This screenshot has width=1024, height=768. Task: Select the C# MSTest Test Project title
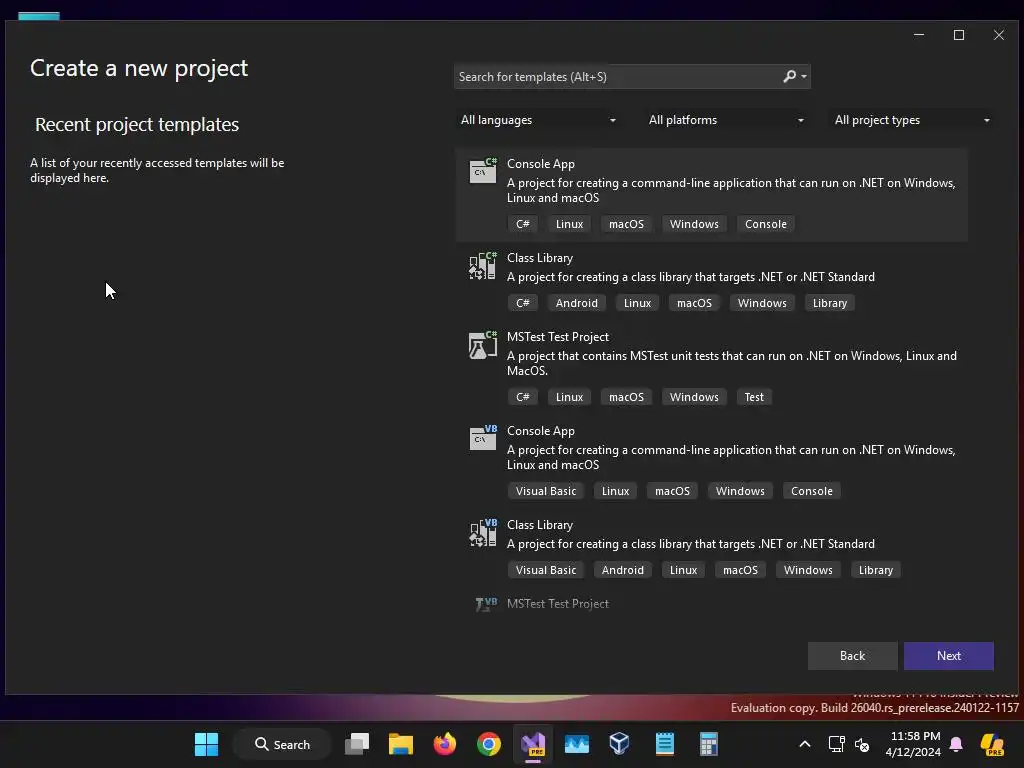tap(558, 337)
